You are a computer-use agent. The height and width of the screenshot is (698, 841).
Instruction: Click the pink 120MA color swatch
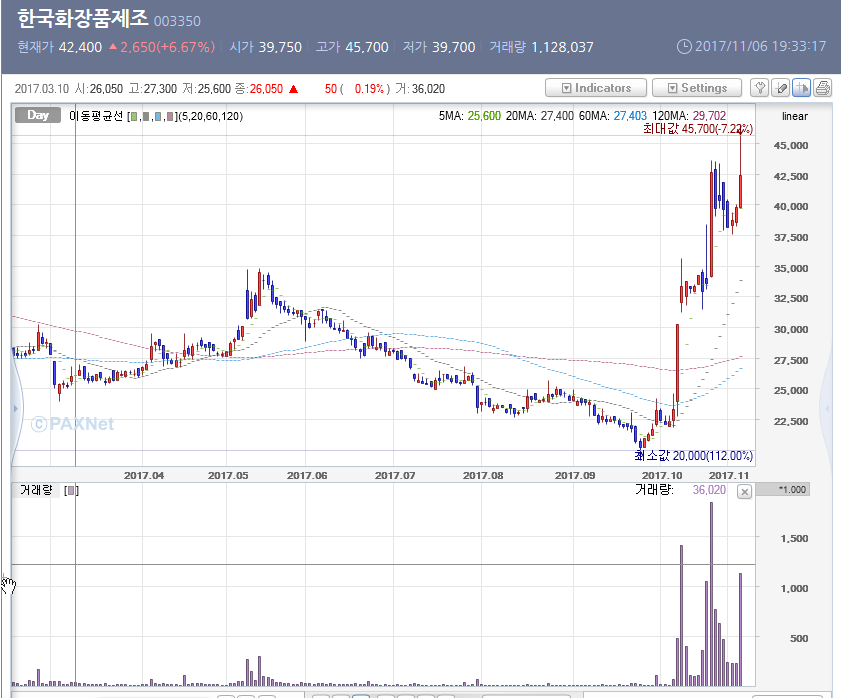tap(170, 116)
